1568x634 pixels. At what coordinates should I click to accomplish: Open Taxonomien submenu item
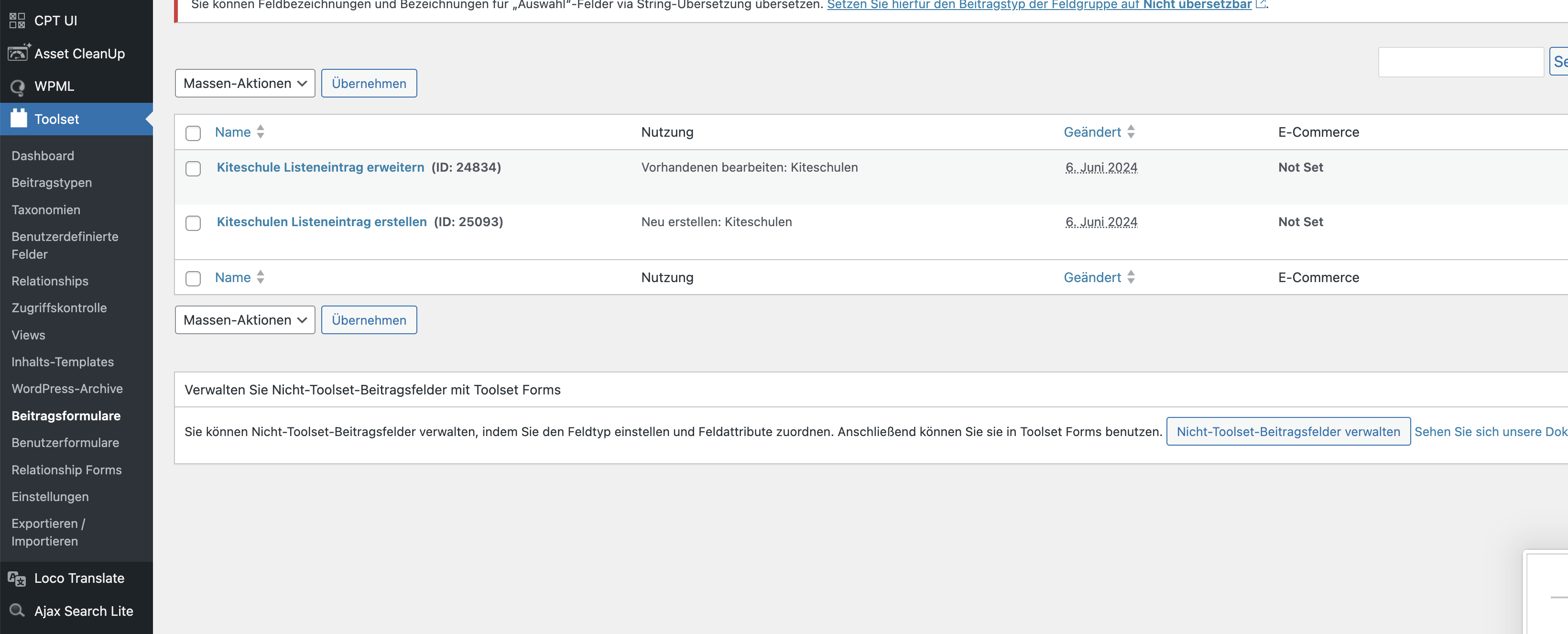click(x=45, y=210)
